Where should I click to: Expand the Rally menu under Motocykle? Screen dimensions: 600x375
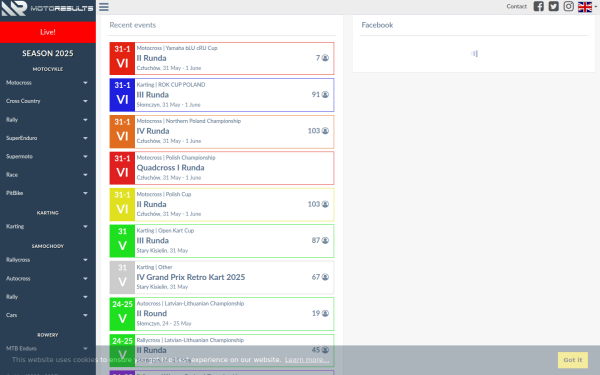tap(48, 120)
